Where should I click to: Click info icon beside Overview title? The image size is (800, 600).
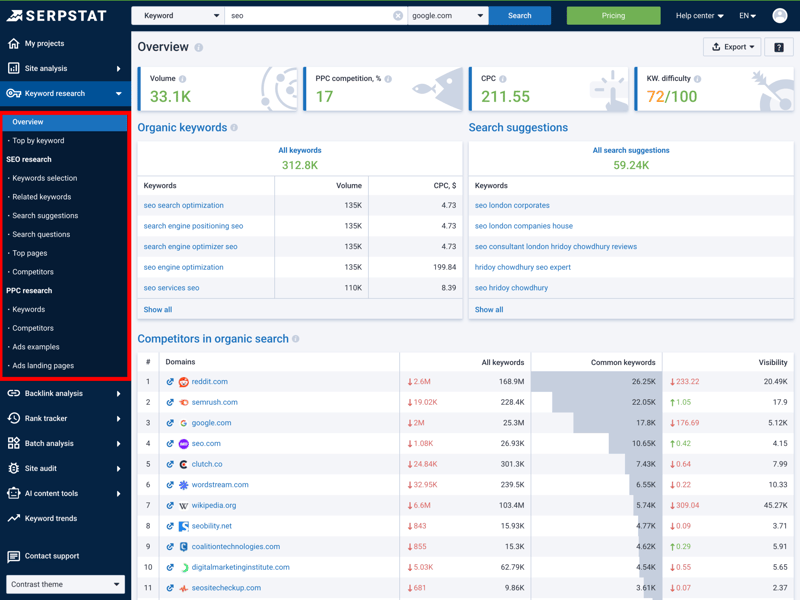pos(199,48)
